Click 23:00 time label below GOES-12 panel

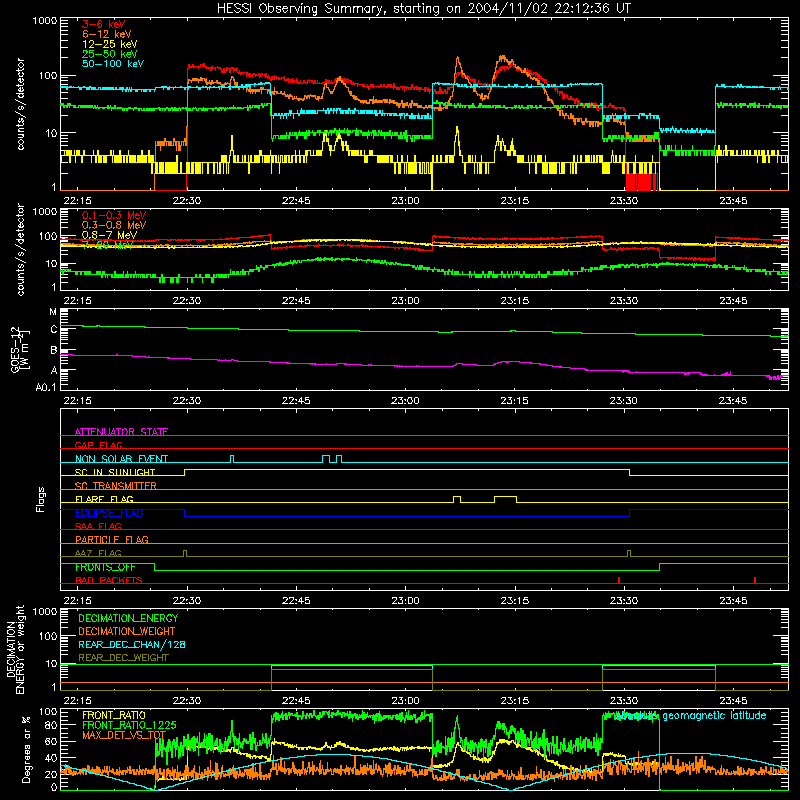(405, 401)
